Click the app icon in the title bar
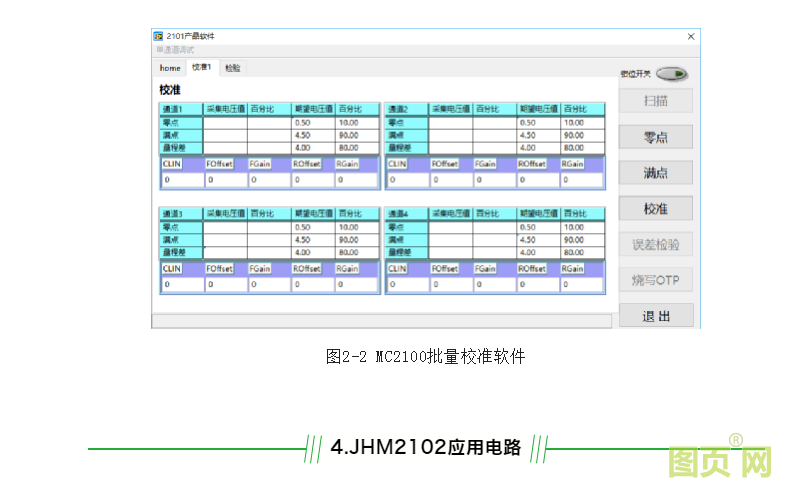790x492 pixels. pos(158,36)
